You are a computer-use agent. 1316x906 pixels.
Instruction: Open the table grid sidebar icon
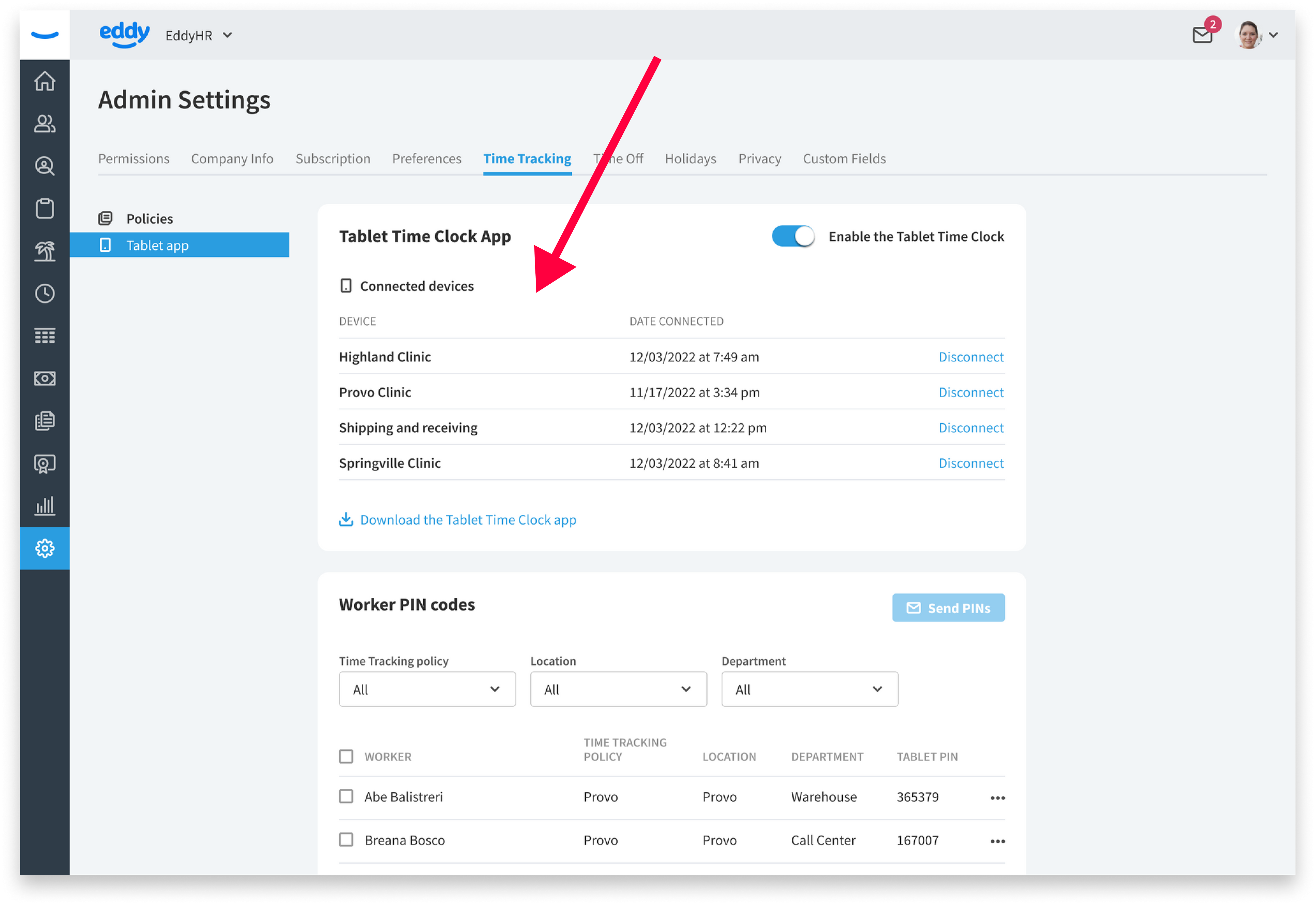[45, 336]
